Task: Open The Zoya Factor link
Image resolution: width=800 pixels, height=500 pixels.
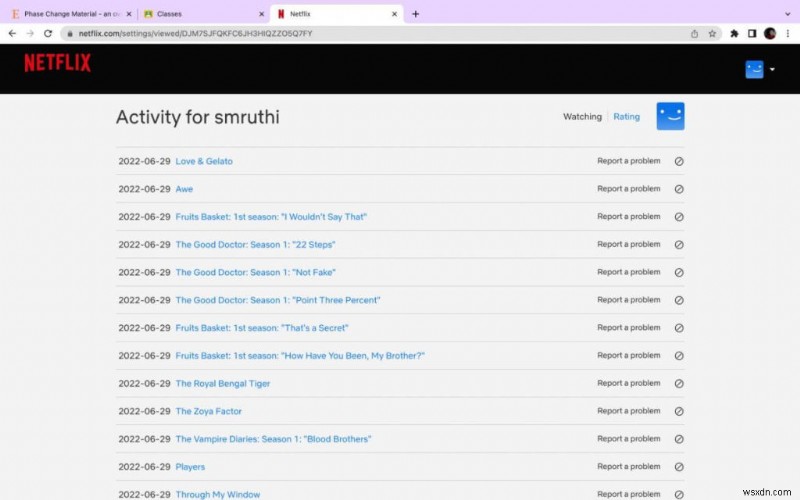Action: [208, 412]
